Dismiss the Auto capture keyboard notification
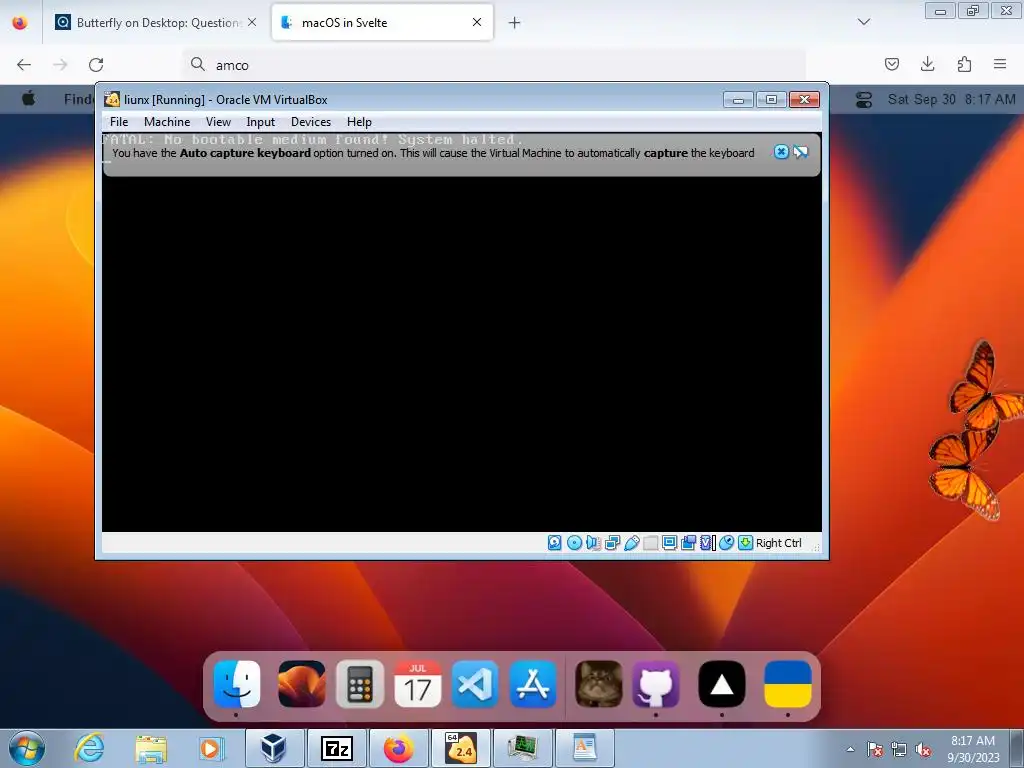Image resolution: width=1024 pixels, height=768 pixels. pyautogui.click(x=781, y=152)
